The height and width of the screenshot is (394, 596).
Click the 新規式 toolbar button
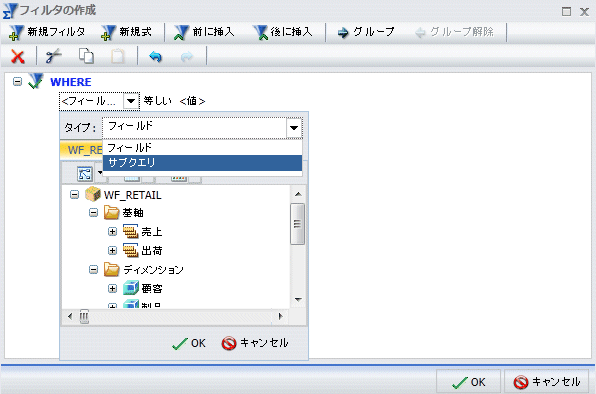(x=127, y=32)
